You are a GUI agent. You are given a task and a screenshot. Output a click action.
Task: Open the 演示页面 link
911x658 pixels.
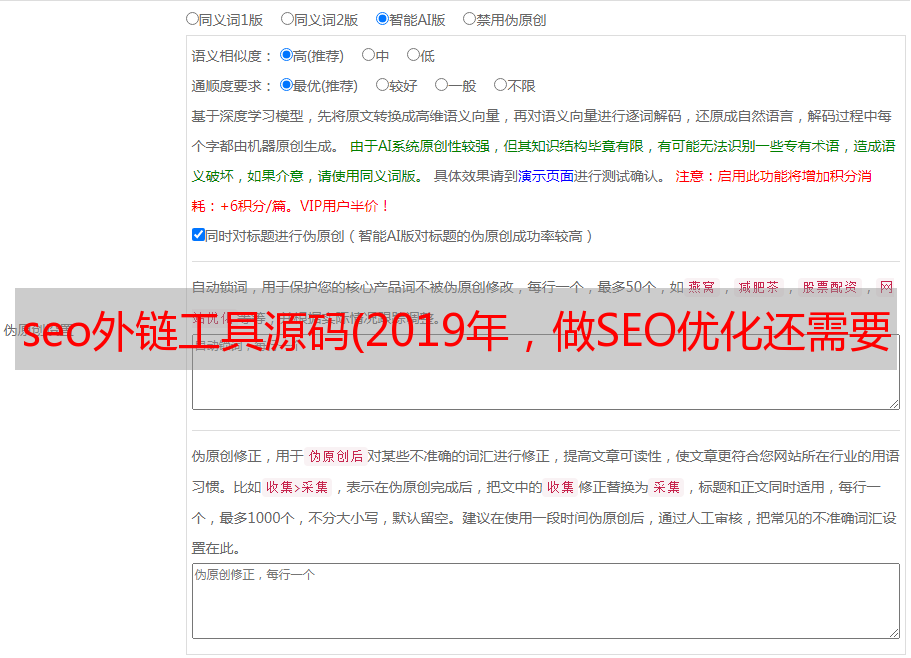tap(546, 176)
